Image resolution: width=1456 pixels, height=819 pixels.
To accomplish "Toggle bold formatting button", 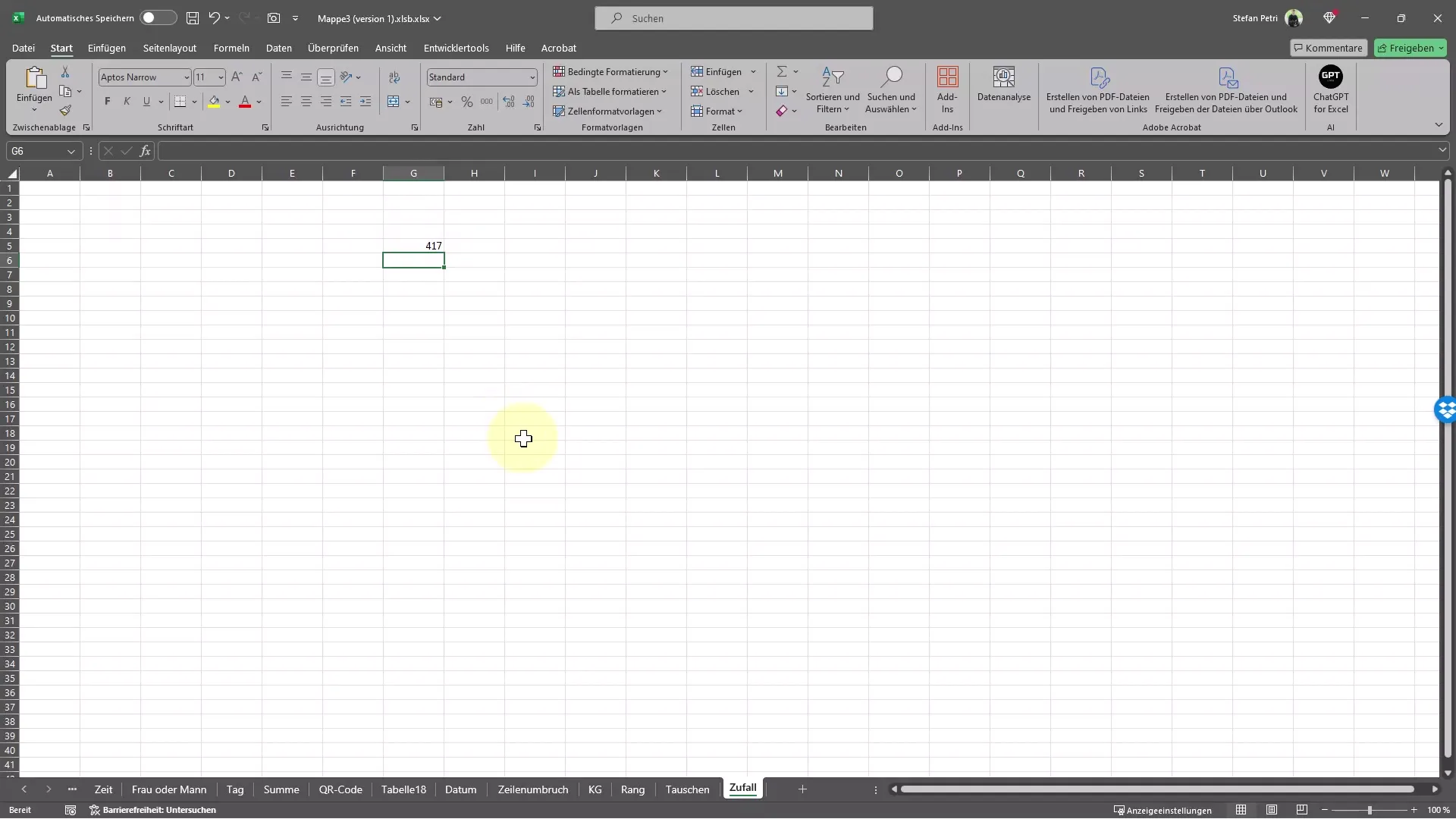I will (x=107, y=101).
